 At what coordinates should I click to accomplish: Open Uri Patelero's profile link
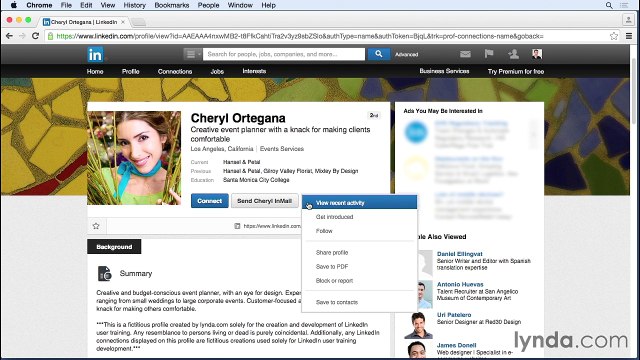click(x=454, y=315)
